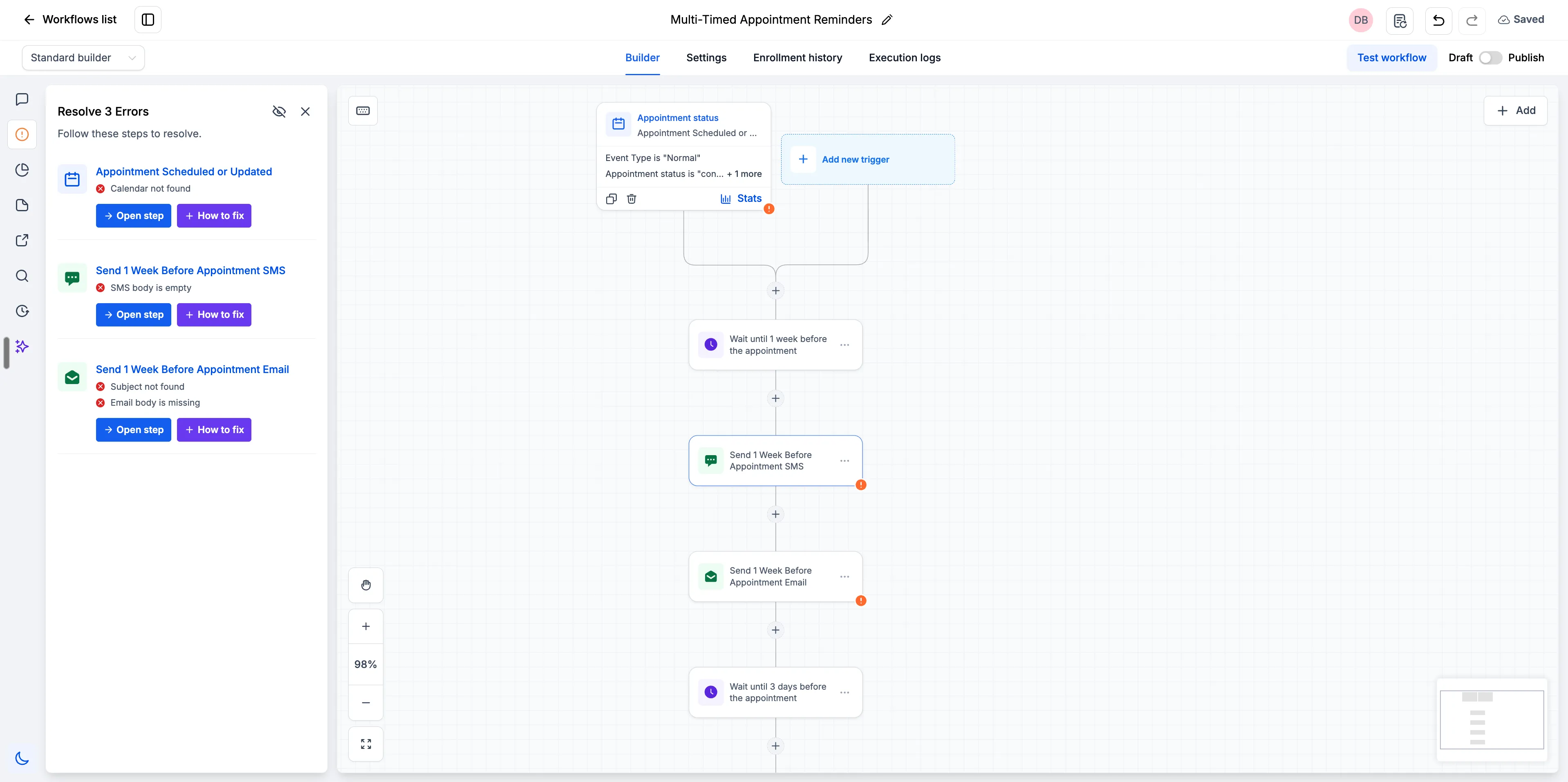This screenshot has width=1568, height=782.
Task: Open options menu on Email node
Action: pos(844,576)
